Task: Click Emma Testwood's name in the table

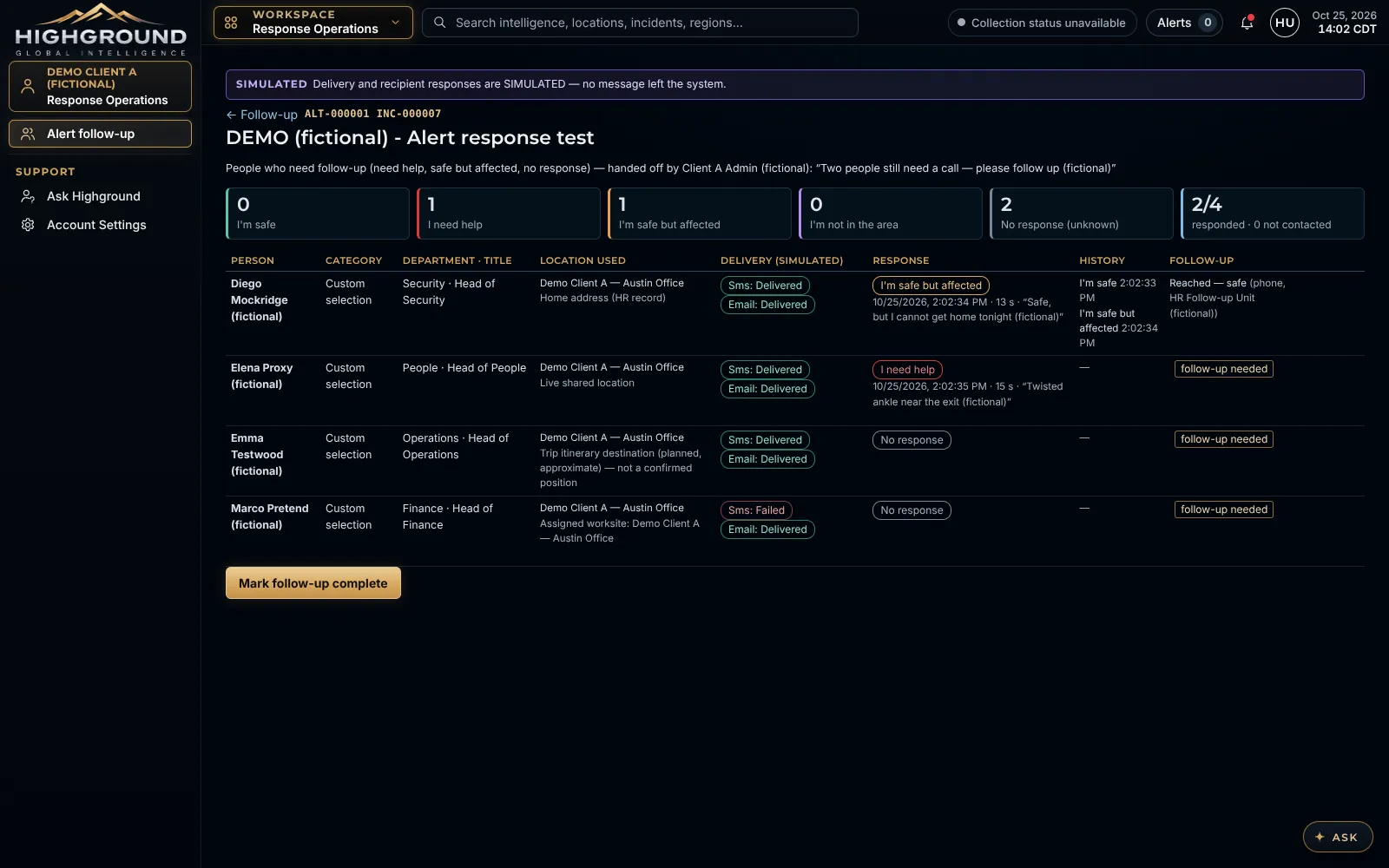Action: (257, 455)
